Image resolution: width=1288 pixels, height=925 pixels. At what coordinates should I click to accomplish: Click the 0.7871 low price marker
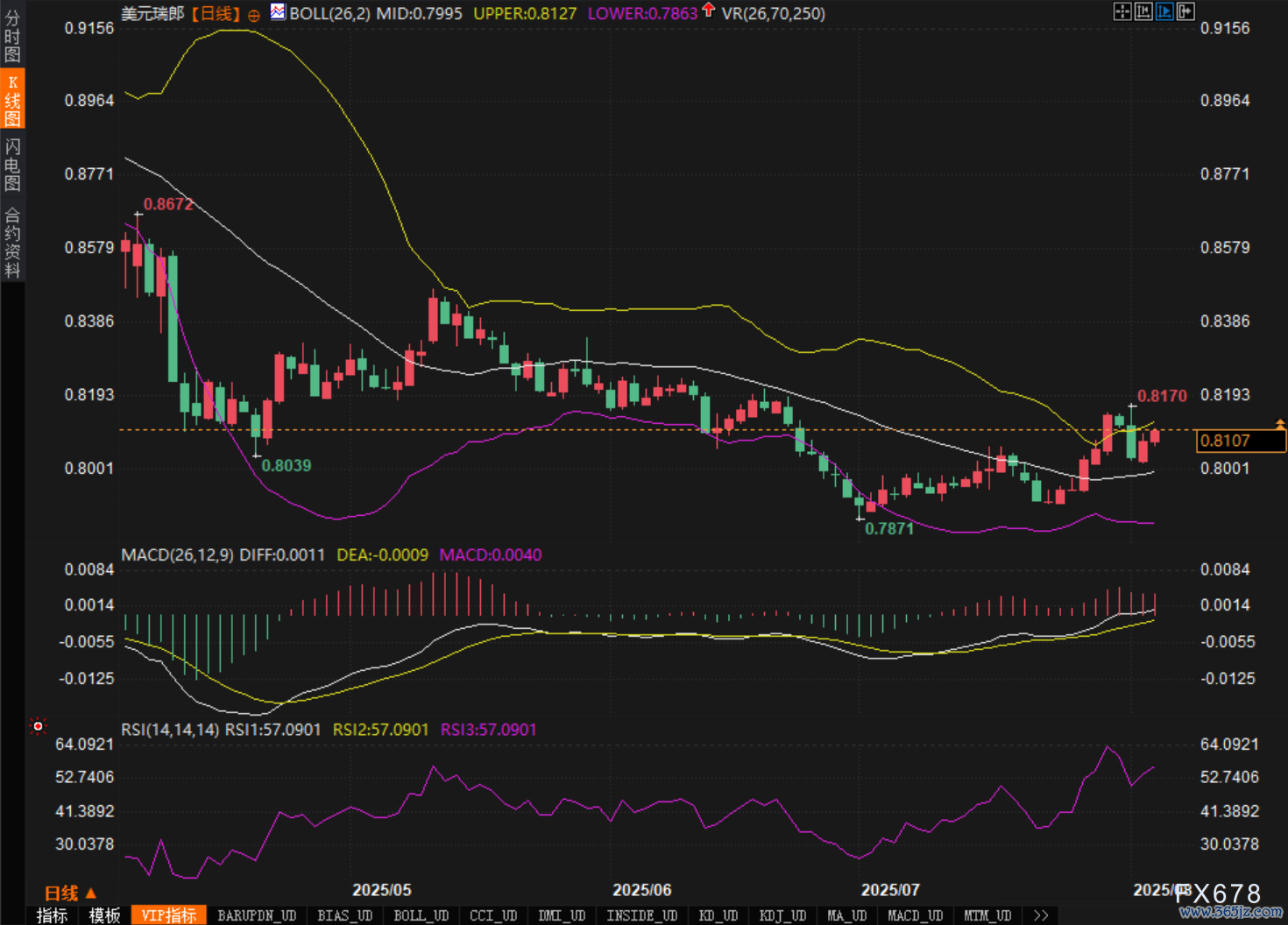point(889,528)
